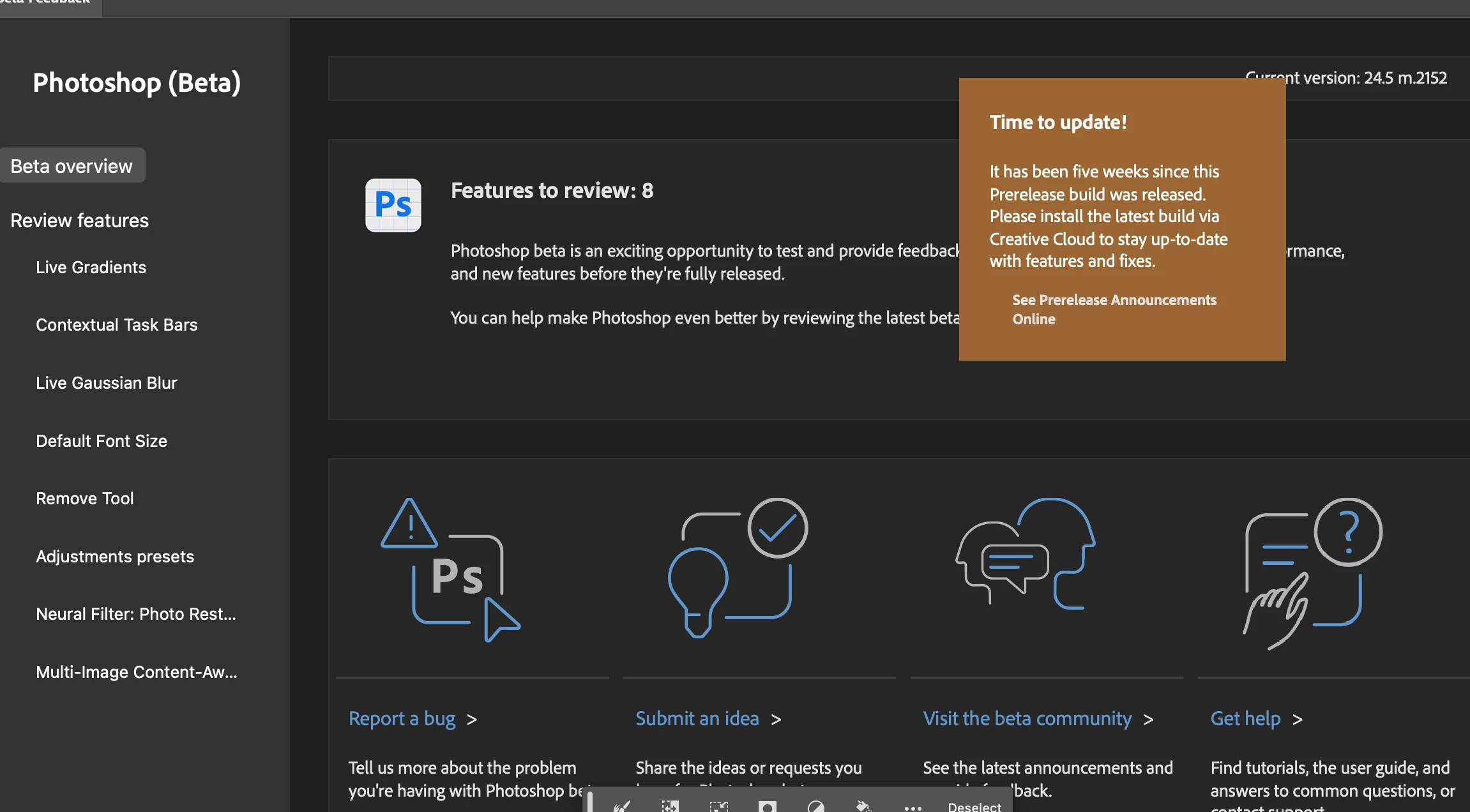The width and height of the screenshot is (1470, 812).
Task: Open the Report a bug link
Action: point(402,719)
